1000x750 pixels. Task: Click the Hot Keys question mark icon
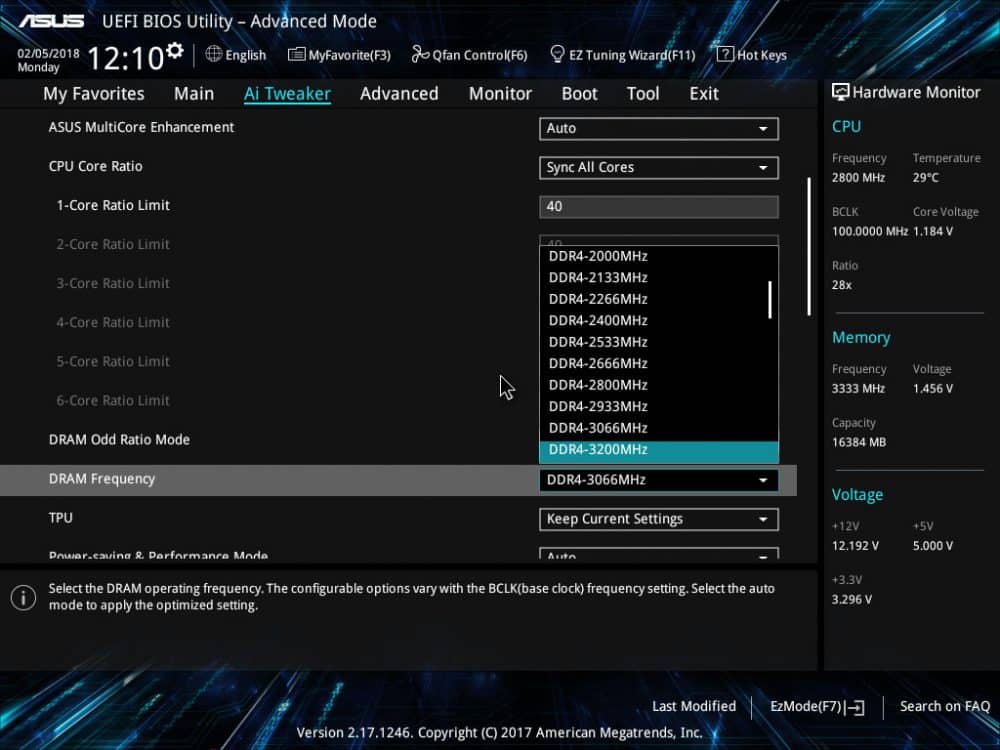[725, 54]
